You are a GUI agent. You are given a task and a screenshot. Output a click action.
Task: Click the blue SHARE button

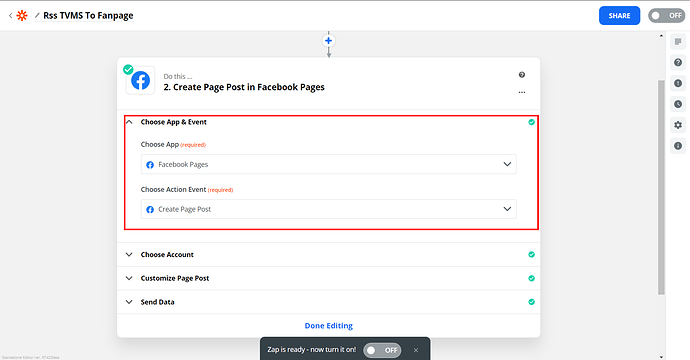point(619,16)
